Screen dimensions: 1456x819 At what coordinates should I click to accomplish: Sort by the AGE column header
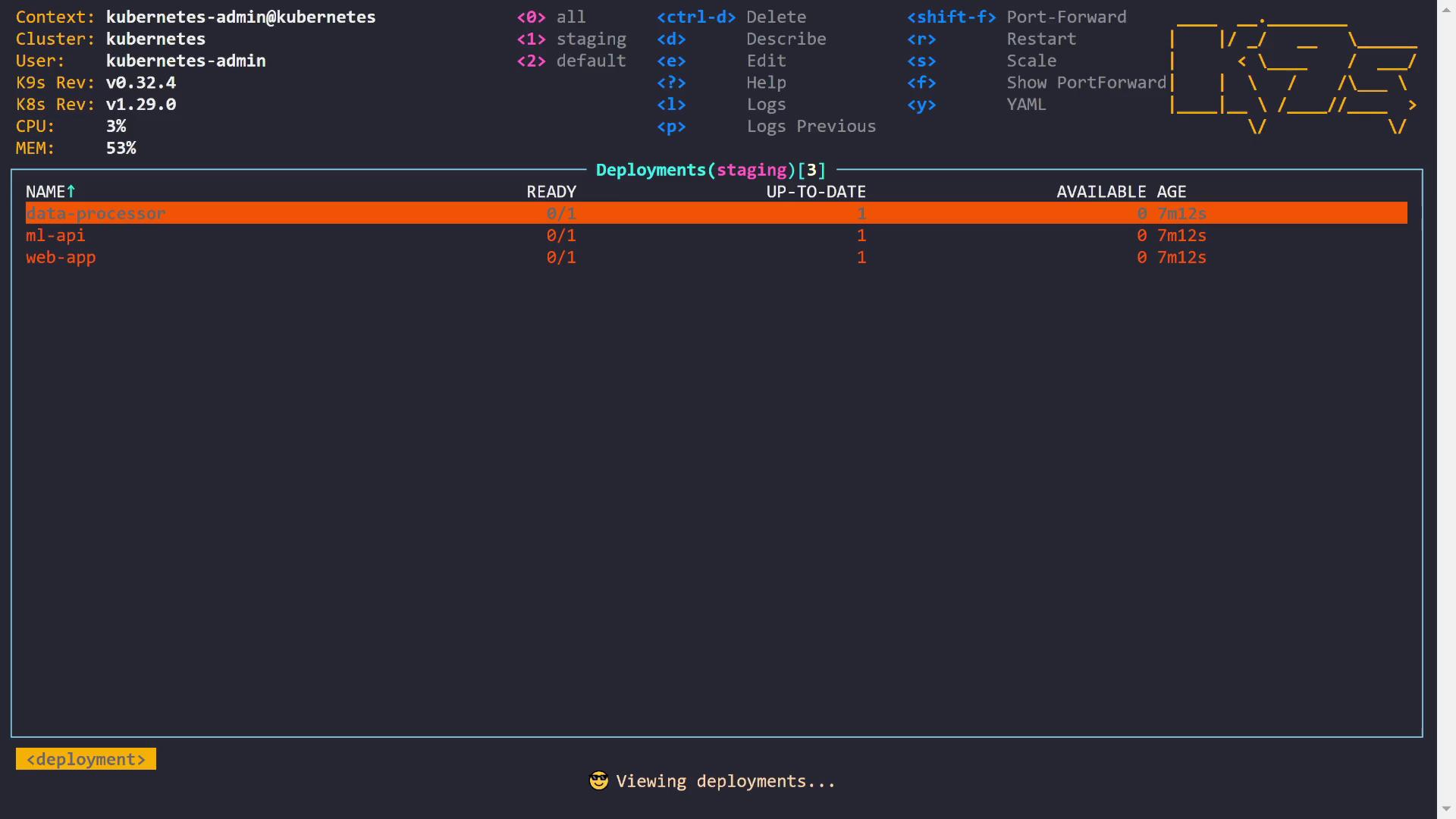pyautogui.click(x=1171, y=192)
